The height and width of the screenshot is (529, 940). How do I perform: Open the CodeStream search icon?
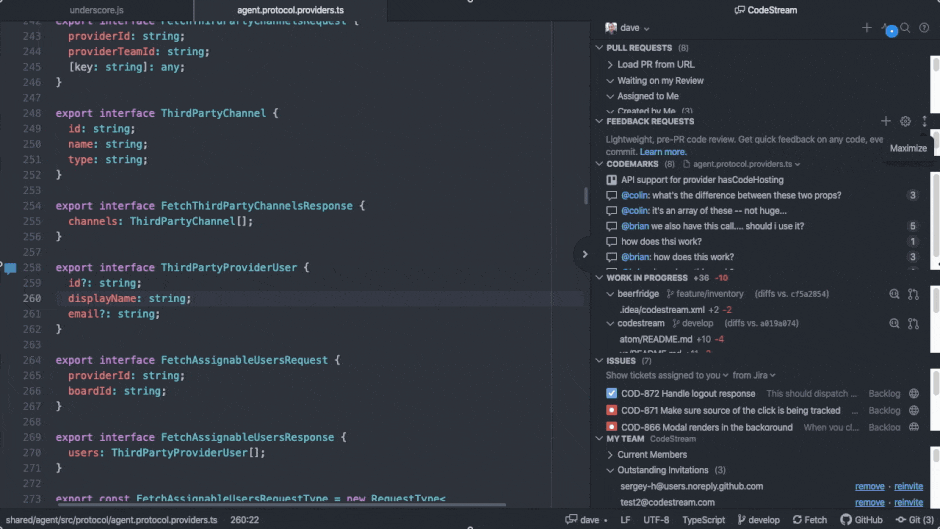(x=905, y=28)
